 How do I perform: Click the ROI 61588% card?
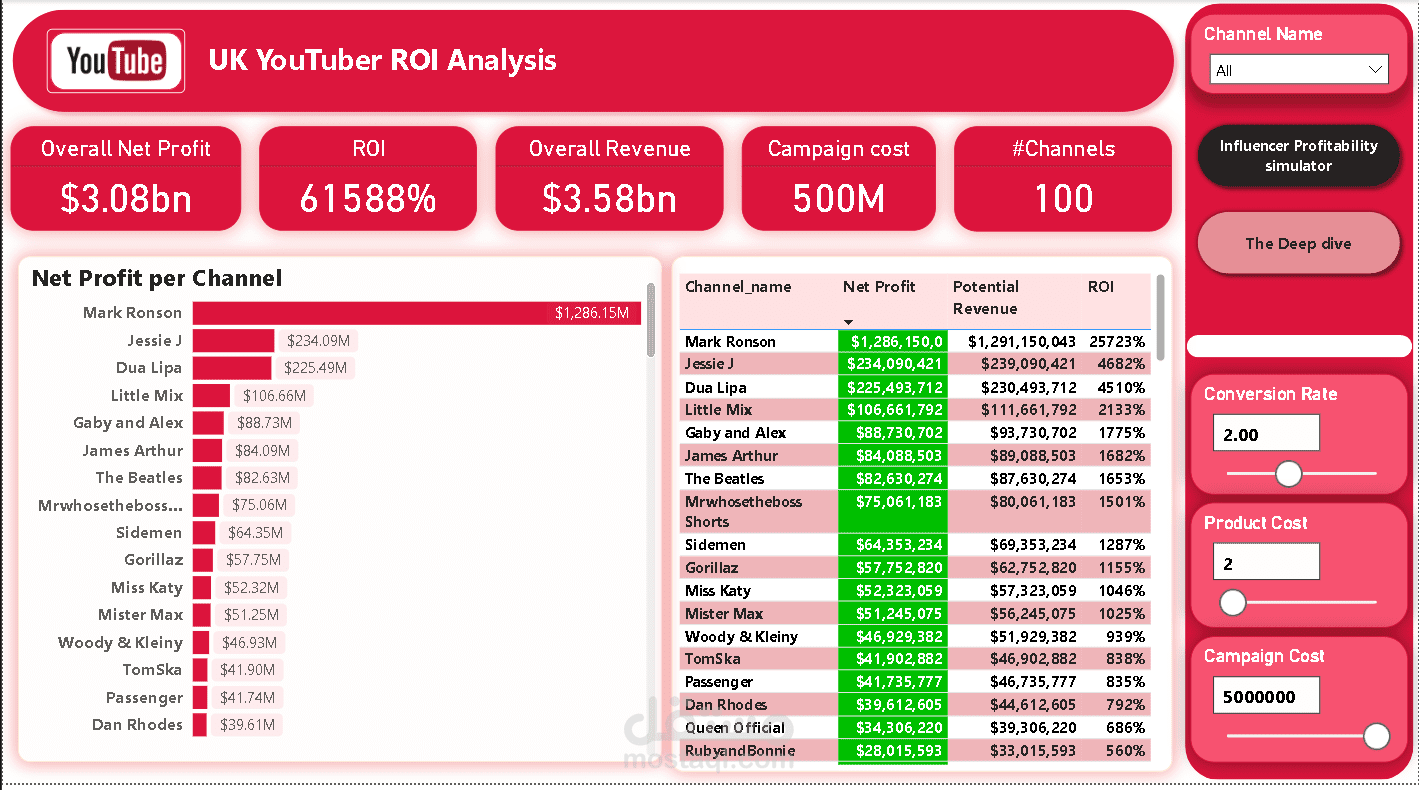368,178
